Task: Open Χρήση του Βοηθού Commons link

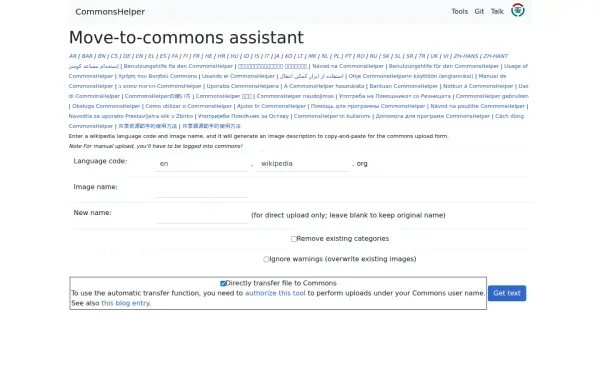Action: click(x=158, y=76)
